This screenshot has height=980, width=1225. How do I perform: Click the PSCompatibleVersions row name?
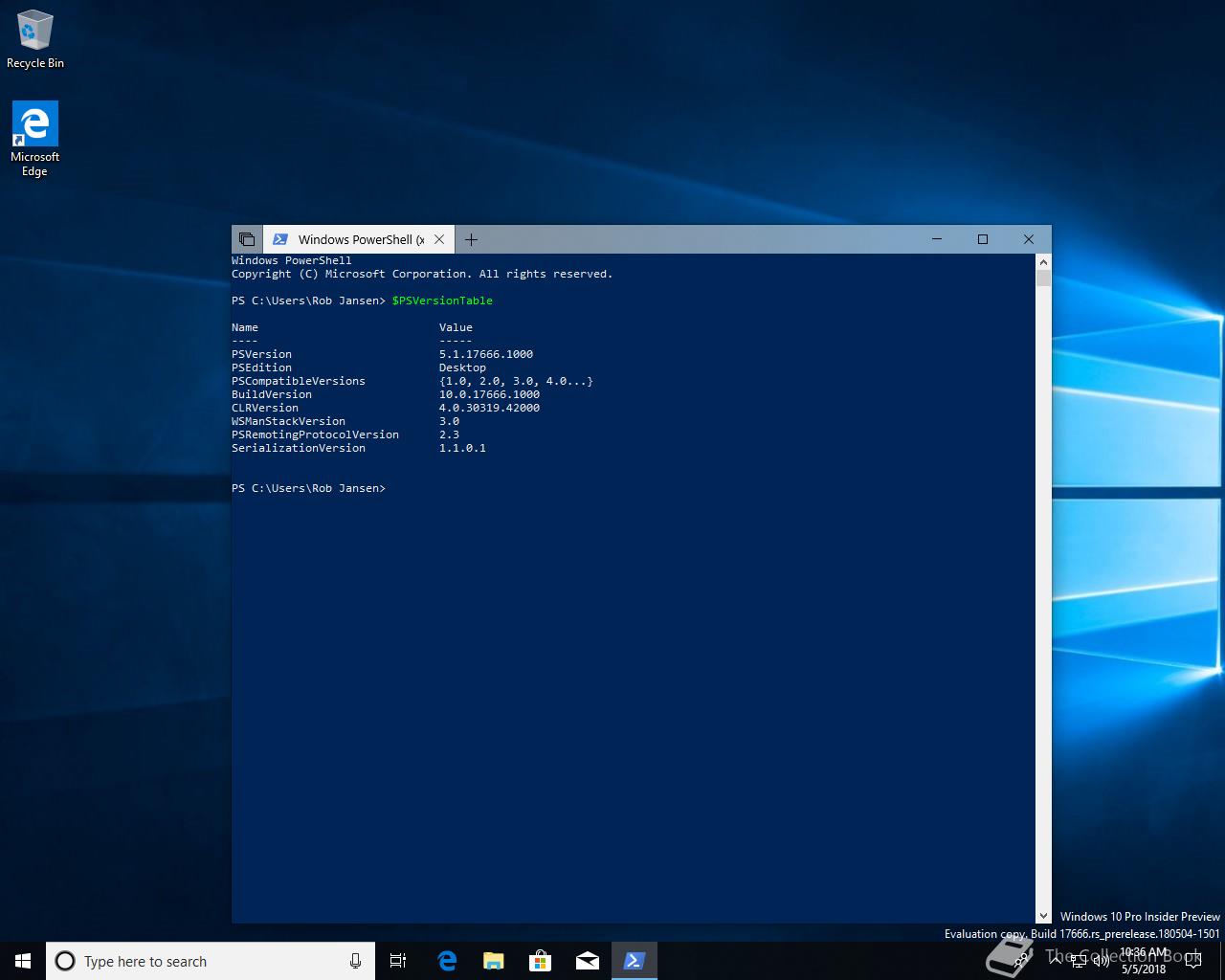(x=299, y=381)
